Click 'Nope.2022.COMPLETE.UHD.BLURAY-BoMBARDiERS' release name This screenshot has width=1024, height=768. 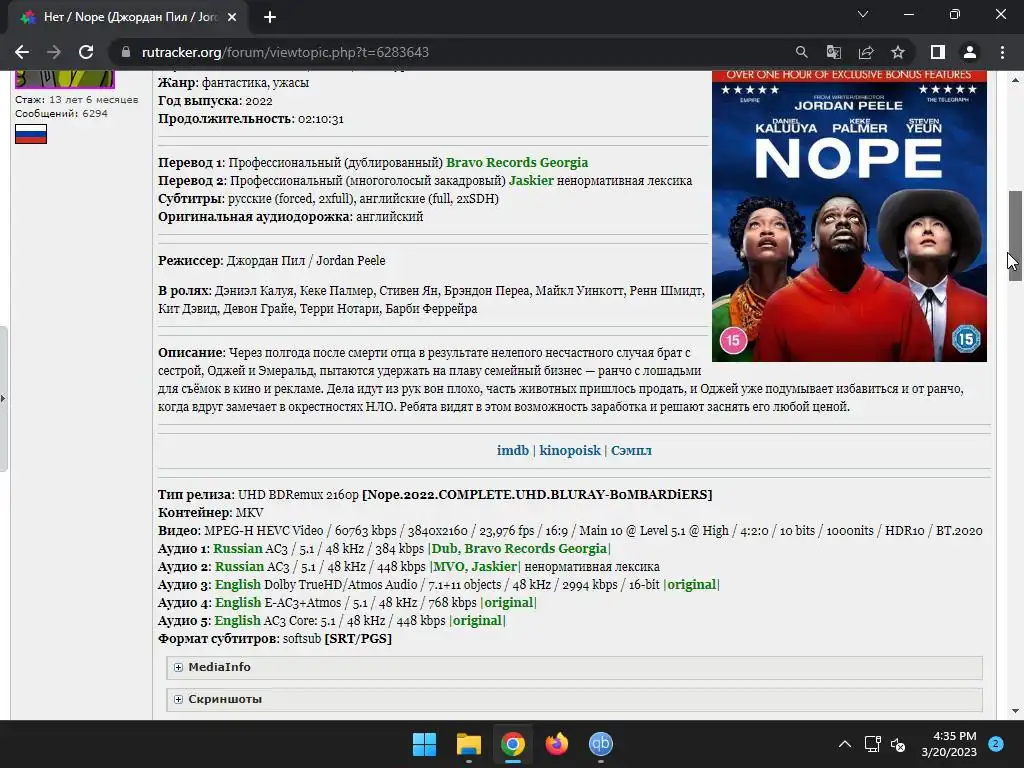pos(537,494)
